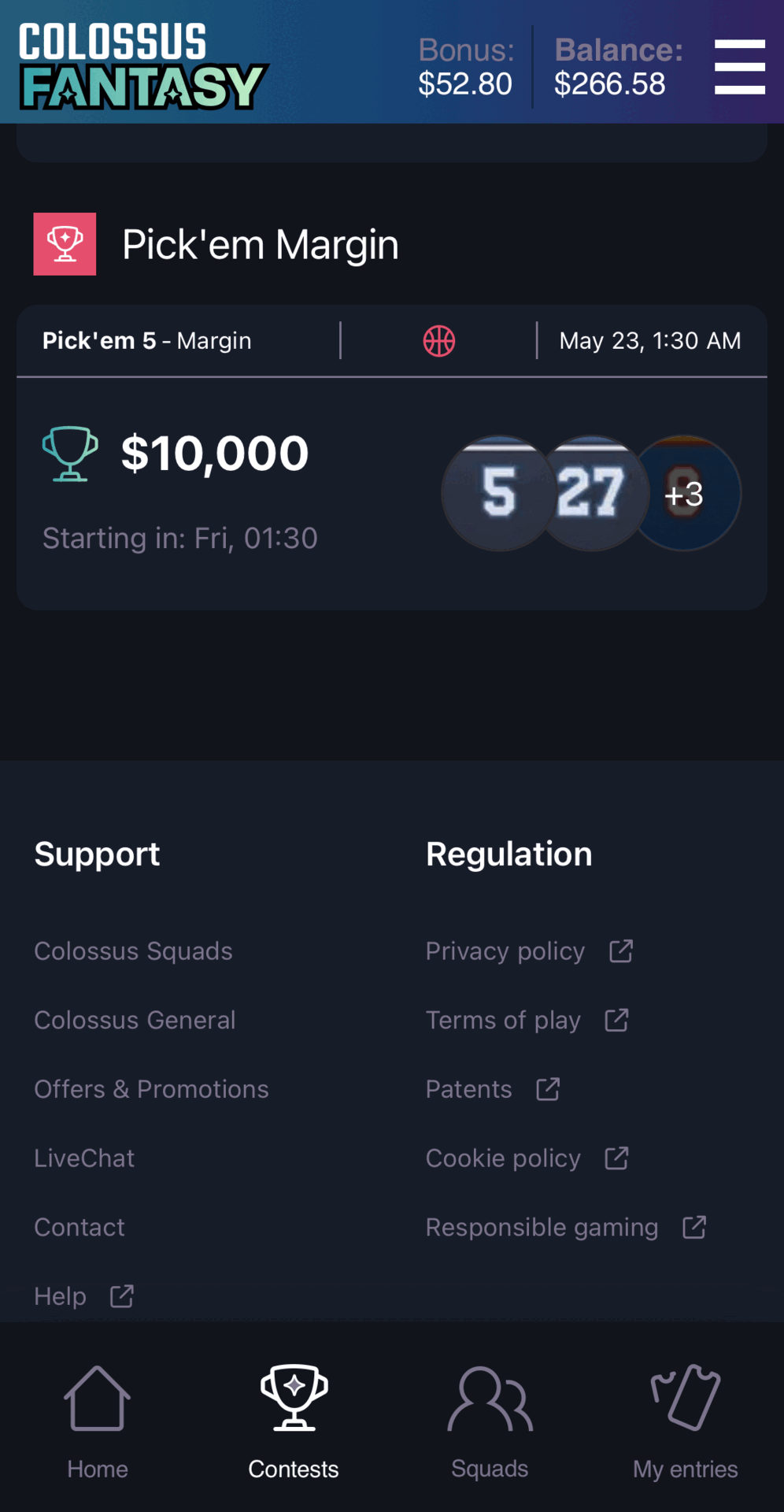Open Offers & Promotions

coord(151,1089)
